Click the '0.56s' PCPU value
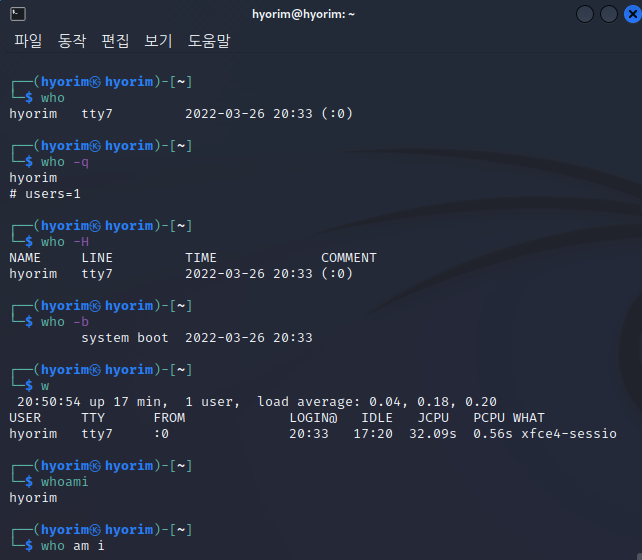Image resolution: width=642 pixels, height=560 pixels. click(493, 434)
